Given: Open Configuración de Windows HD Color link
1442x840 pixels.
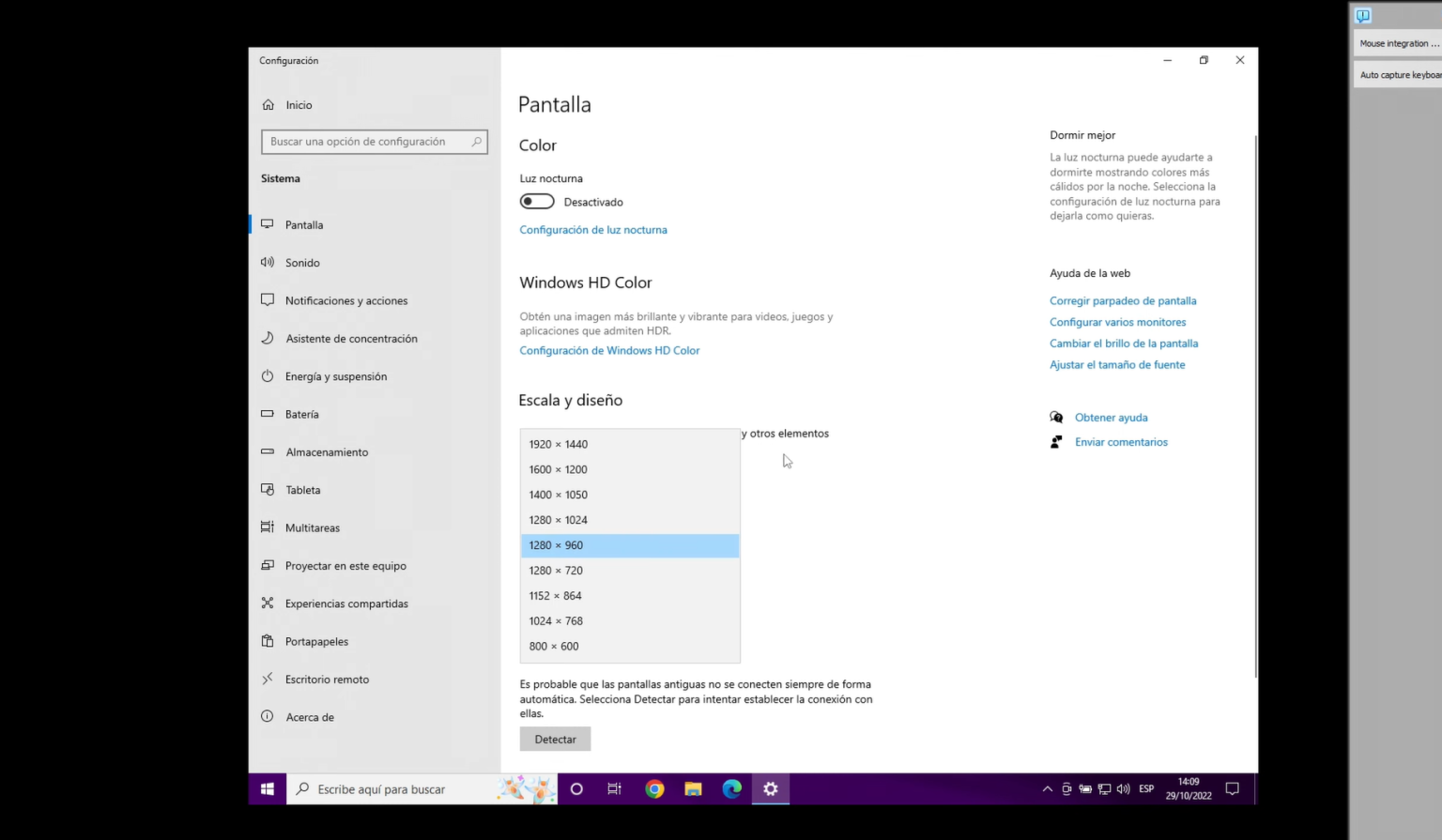Looking at the screenshot, I should pyautogui.click(x=609, y=351).
